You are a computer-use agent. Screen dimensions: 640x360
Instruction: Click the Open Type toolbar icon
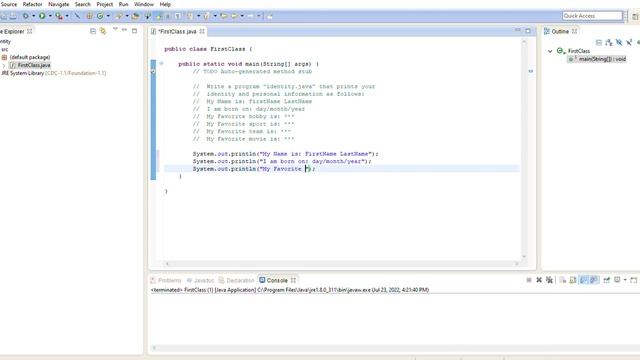point(119,16)
